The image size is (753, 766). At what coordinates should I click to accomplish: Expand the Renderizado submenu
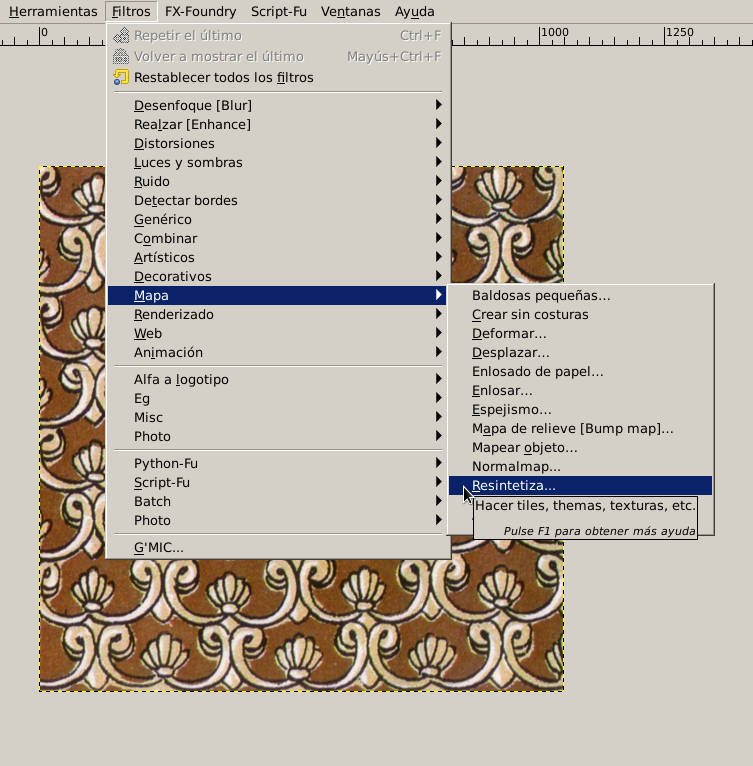pyautogui.click(x=277, y=315)
